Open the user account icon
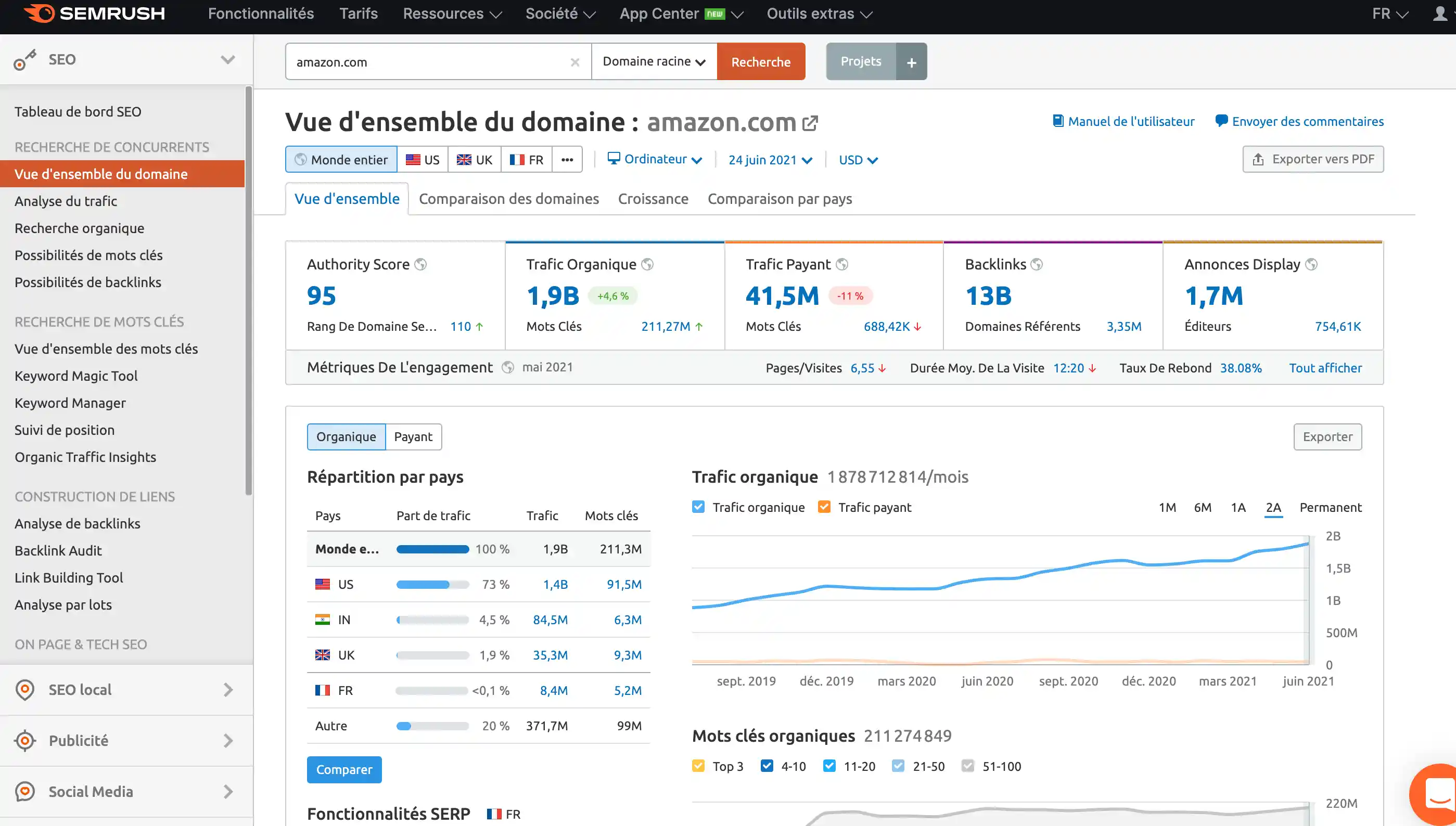The width and height of the screenshot is (1456, 826). (x=1439, y=13)
